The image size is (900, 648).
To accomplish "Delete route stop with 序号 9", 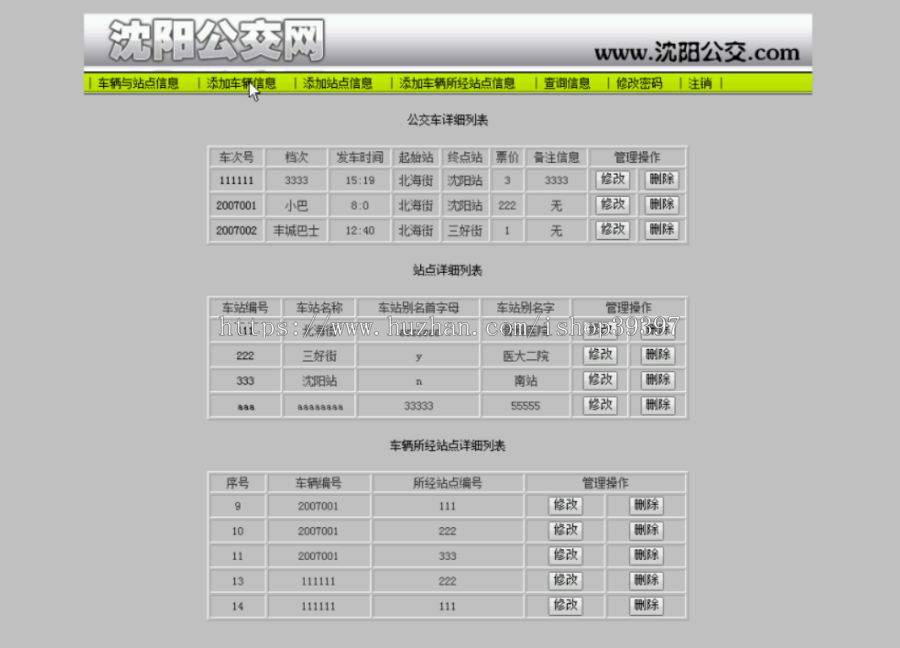I will pos(646,506).
